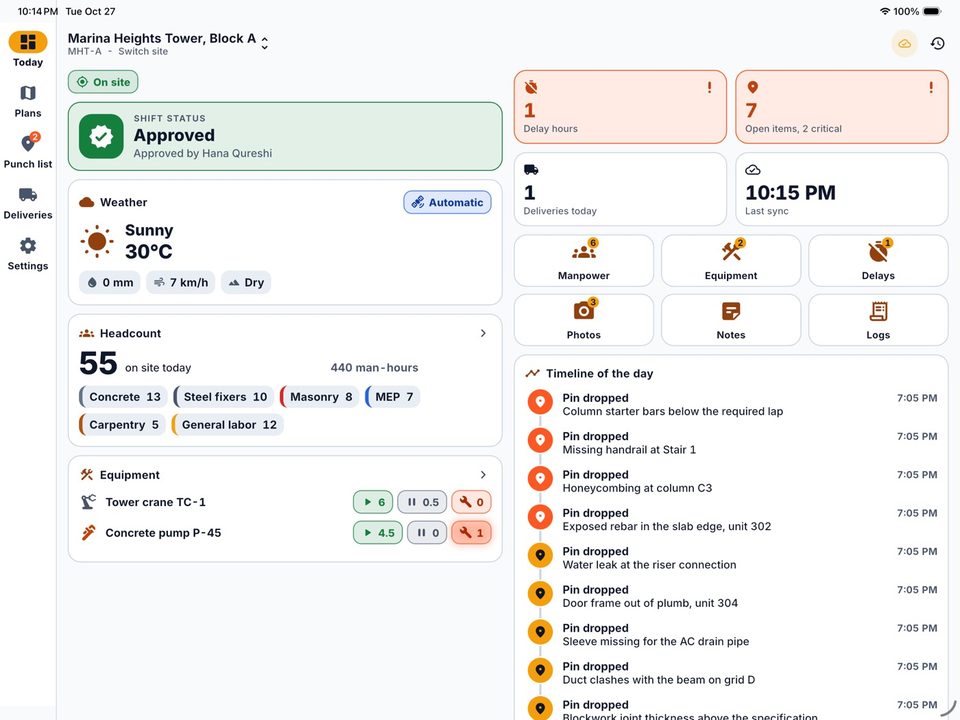Open the Equipment quick action
Screen dimensions: 960x720
click(731, 260)
